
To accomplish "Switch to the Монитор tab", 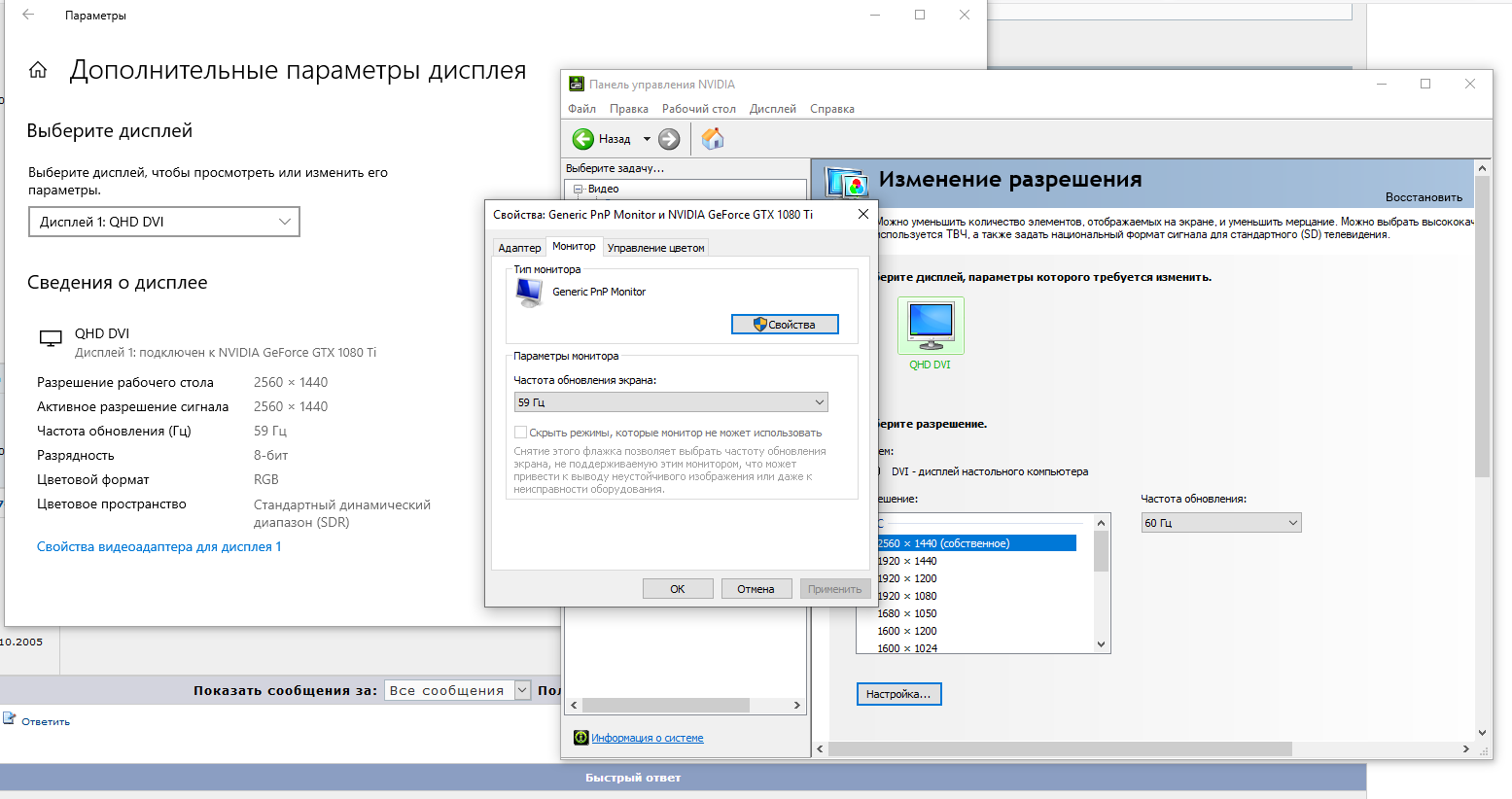I will click(574, 246).
